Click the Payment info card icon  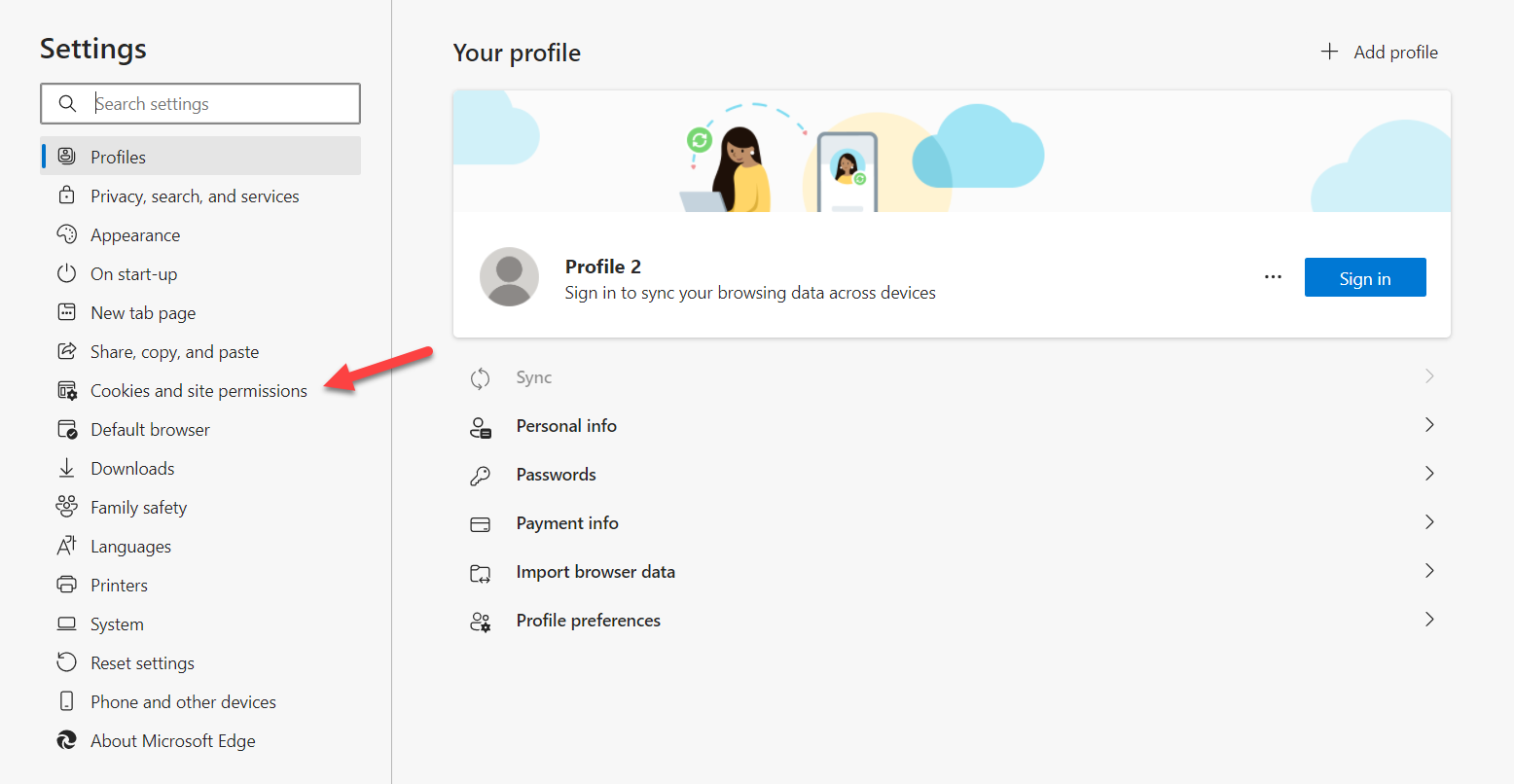coord(481,524)
